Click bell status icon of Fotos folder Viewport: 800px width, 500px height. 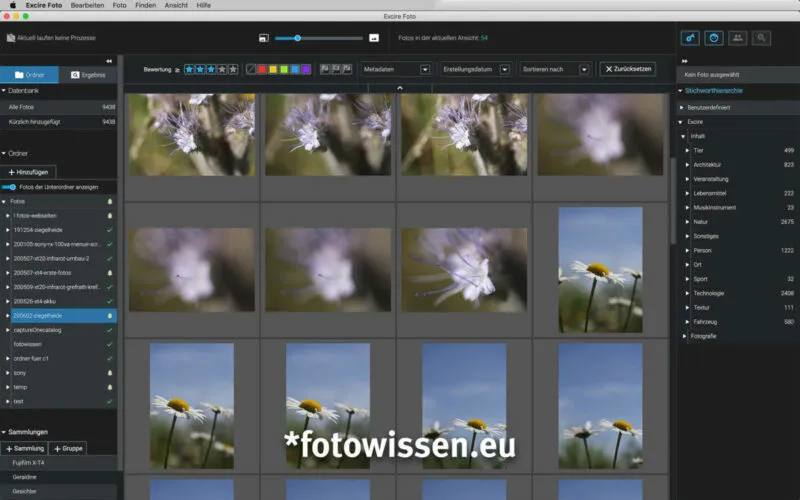pos(109,202)
